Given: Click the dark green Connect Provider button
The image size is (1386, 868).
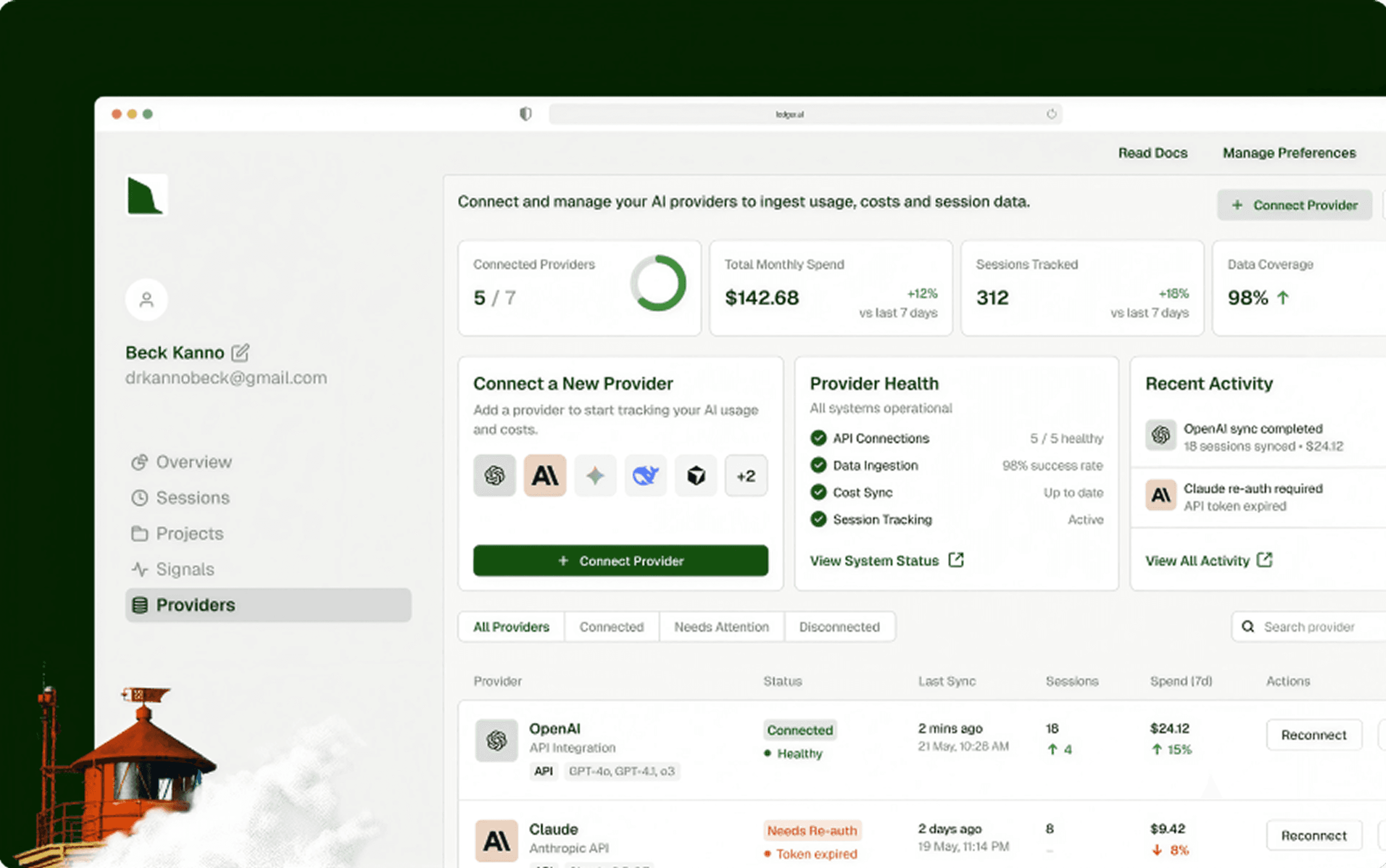Looking at the screenshot, I should point(620,560).
